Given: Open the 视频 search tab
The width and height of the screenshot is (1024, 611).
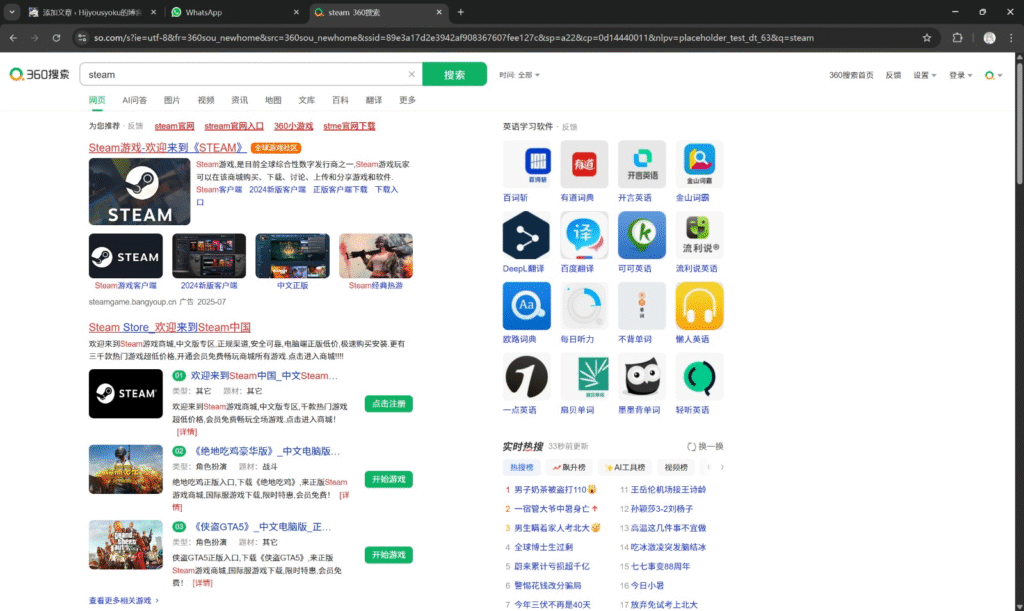Looking at the screenshot, I should pyautogui.click(x=206, y=100).
